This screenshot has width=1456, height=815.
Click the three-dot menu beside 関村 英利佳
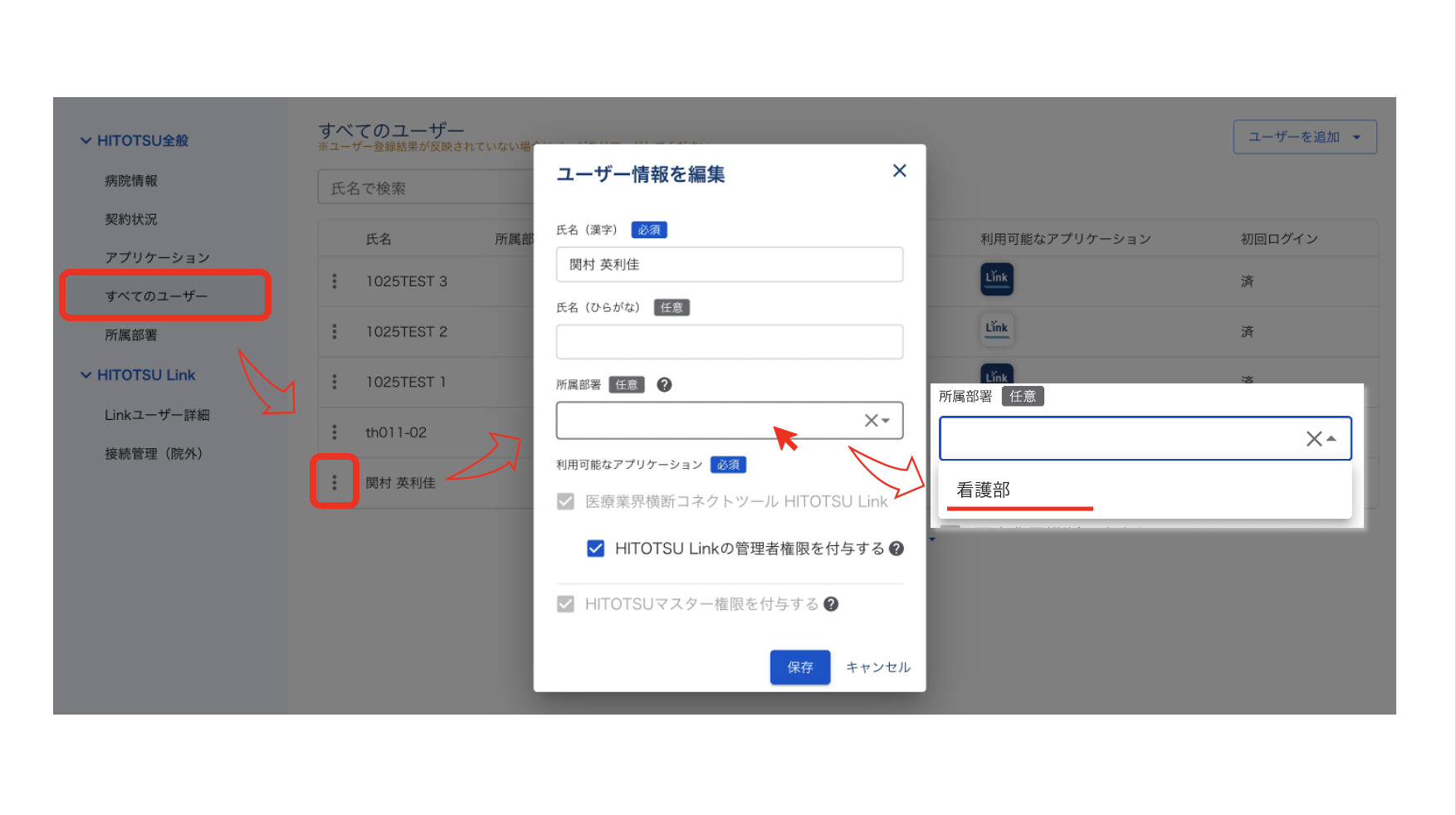click(335, 482)
